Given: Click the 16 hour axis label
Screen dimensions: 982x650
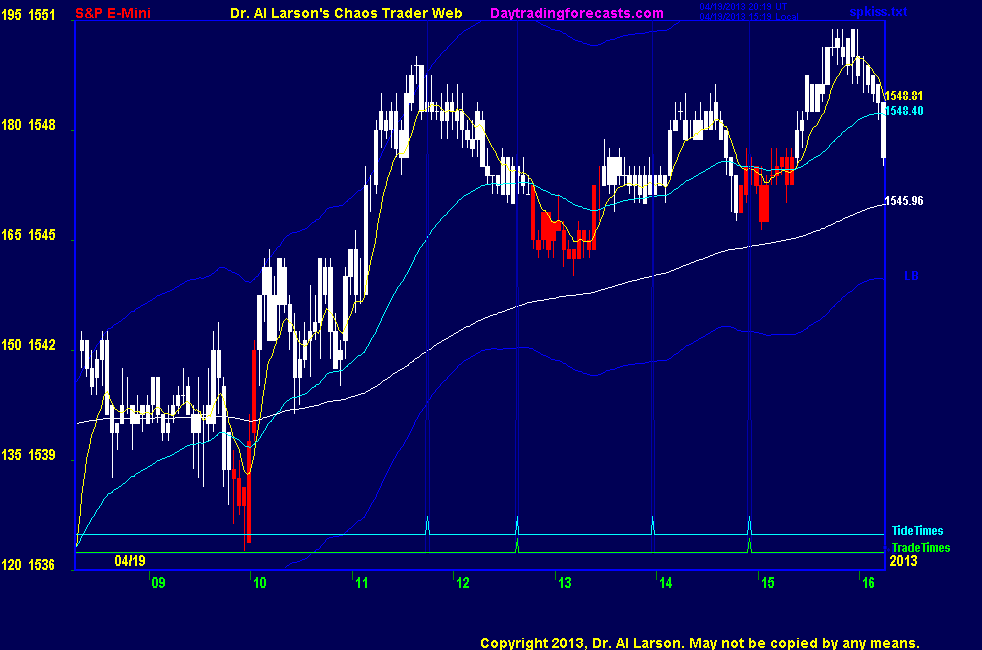Looking at the screenshot, I should point(868,583).
